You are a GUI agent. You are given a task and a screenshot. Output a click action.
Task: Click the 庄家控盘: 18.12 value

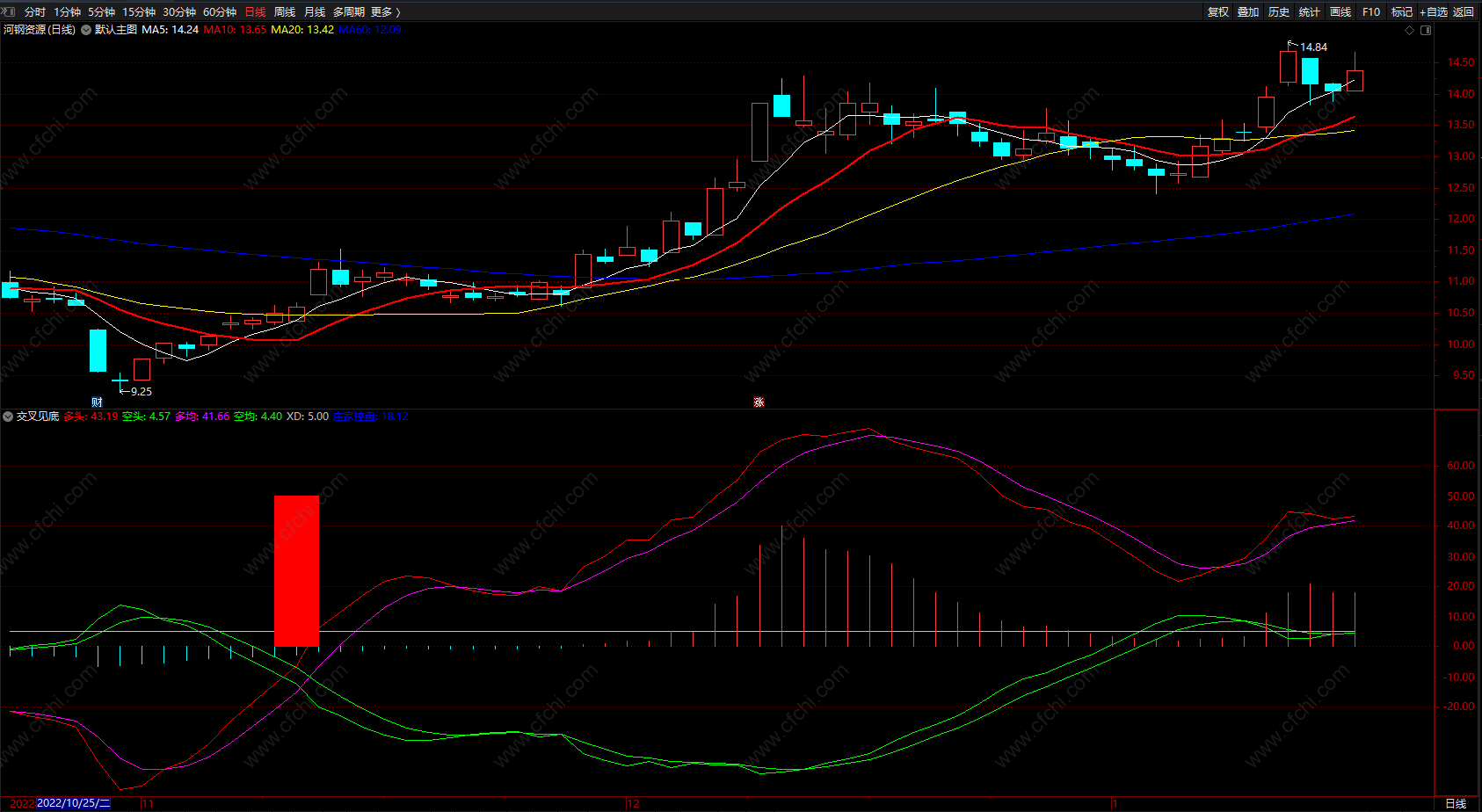(x=370, y=417)
